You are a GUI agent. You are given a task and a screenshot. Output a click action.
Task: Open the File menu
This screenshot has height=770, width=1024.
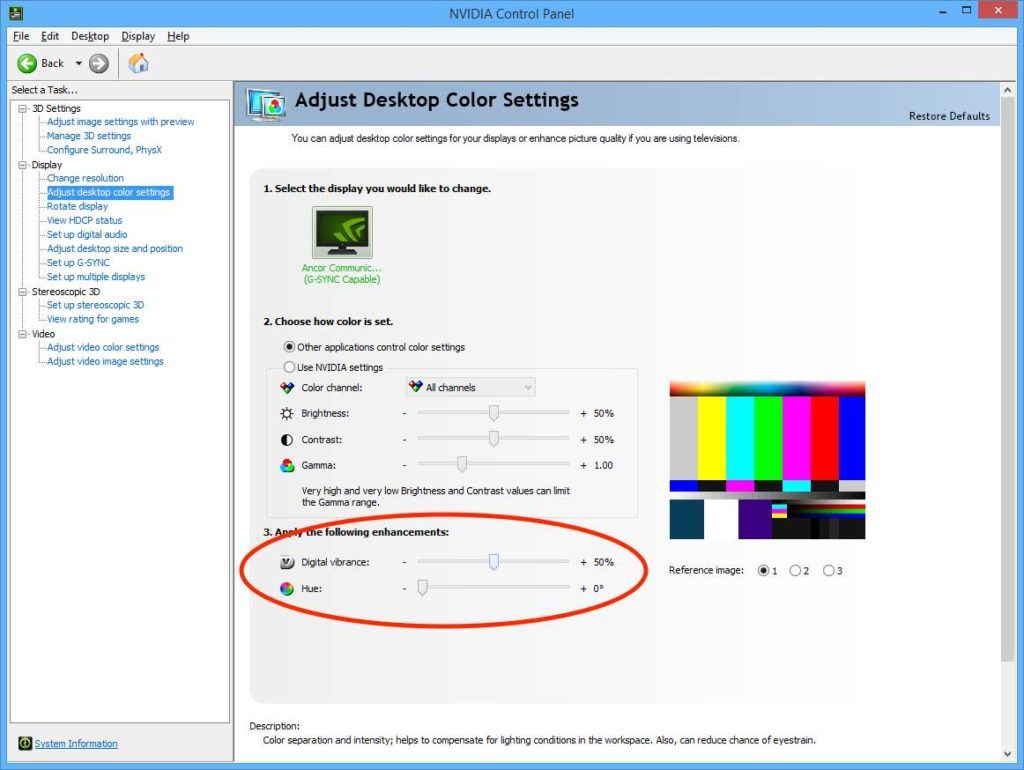(x=21, y=36)
